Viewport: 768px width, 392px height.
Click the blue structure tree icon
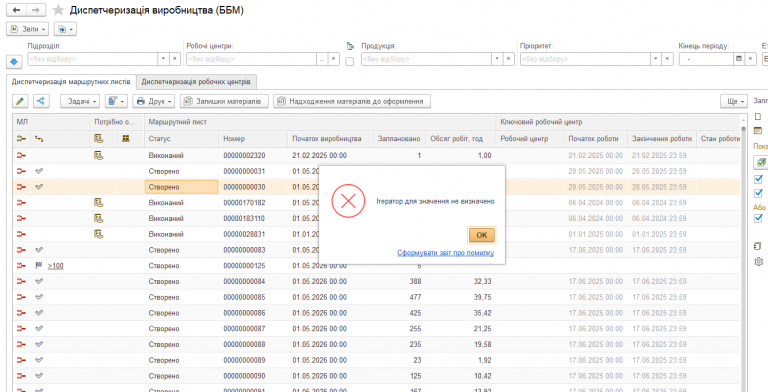pos(41,101)
